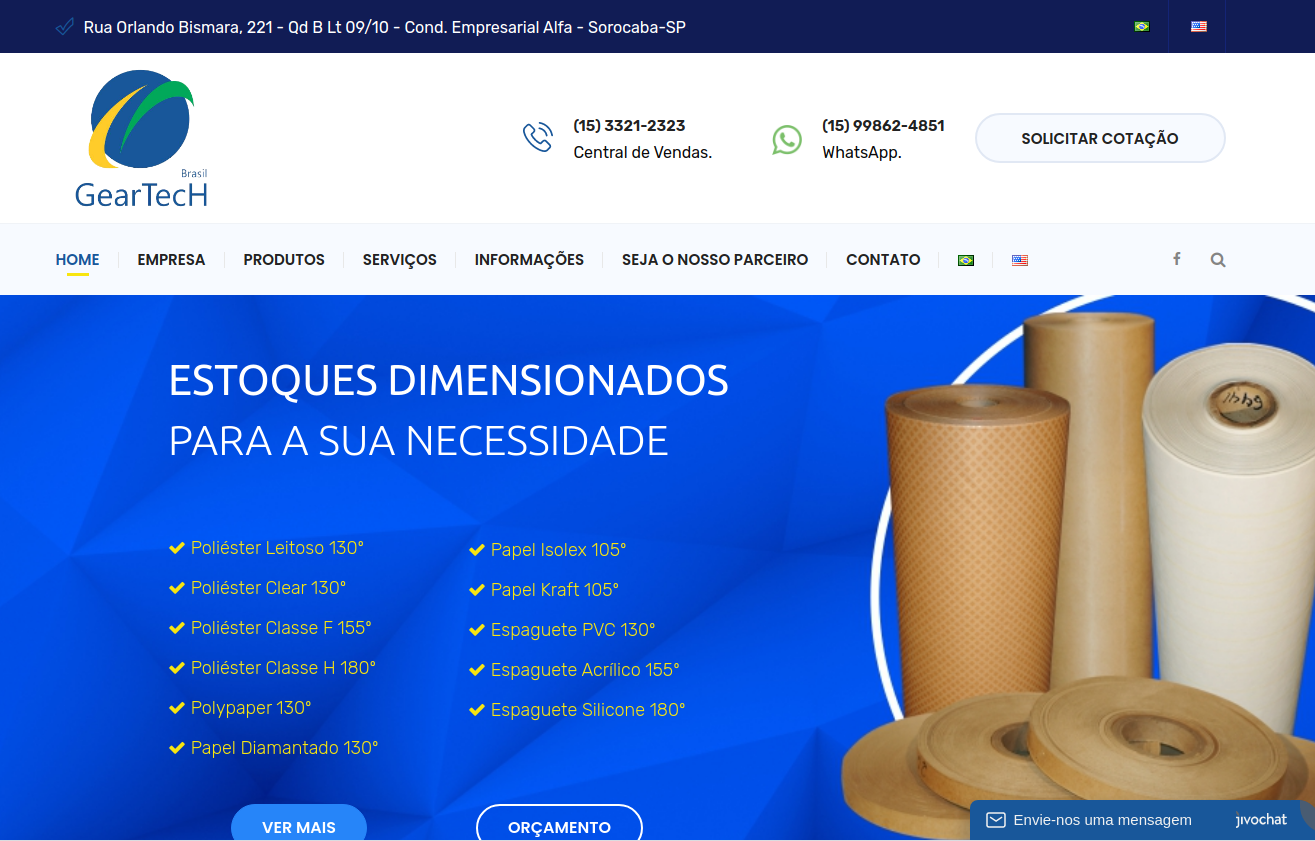The image size is (1315, 841).
Task: Select US flag in top dark bar
Action: pyautogui.click(x=1198, y=27)
